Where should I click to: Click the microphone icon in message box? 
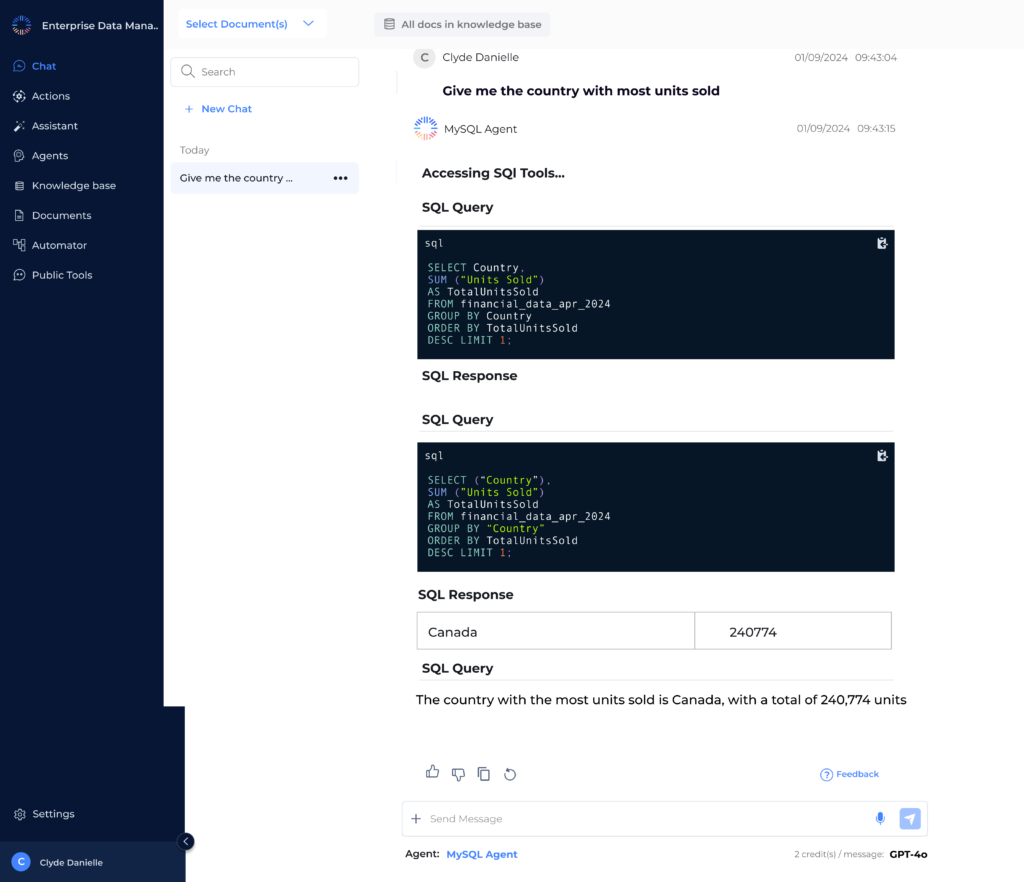point(880,819)
